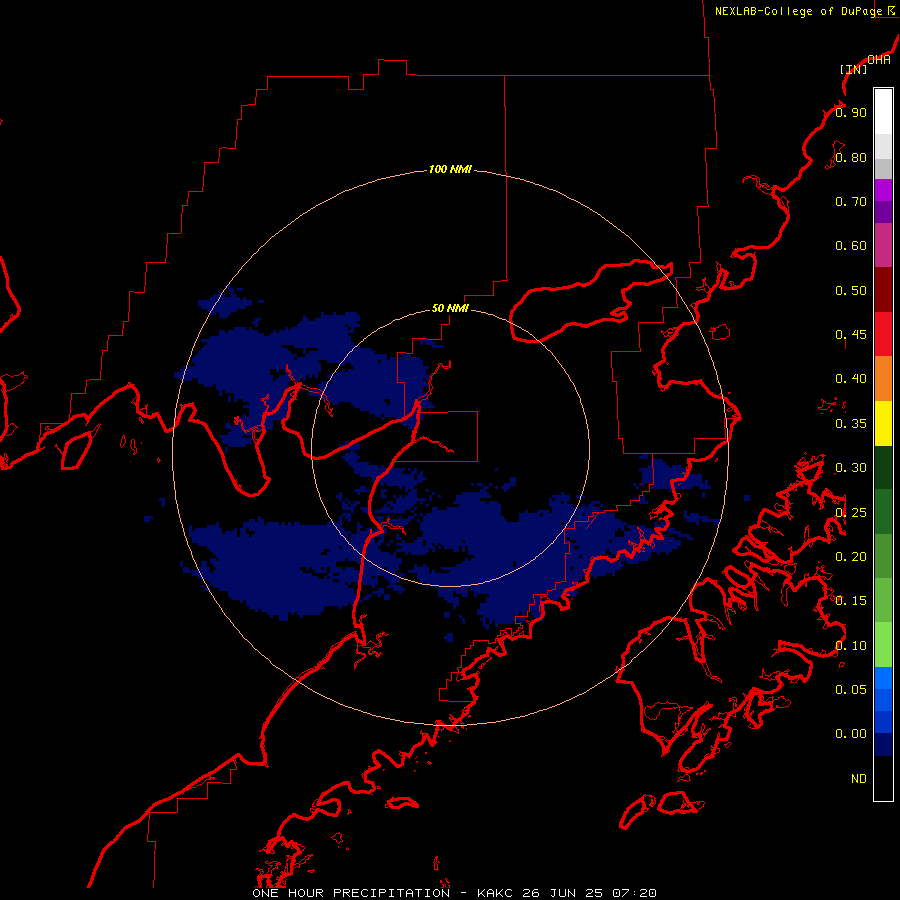Click the OHA product label
This screenshot has width=900, height=900.
pyautogui.click(x=879, y=60)
